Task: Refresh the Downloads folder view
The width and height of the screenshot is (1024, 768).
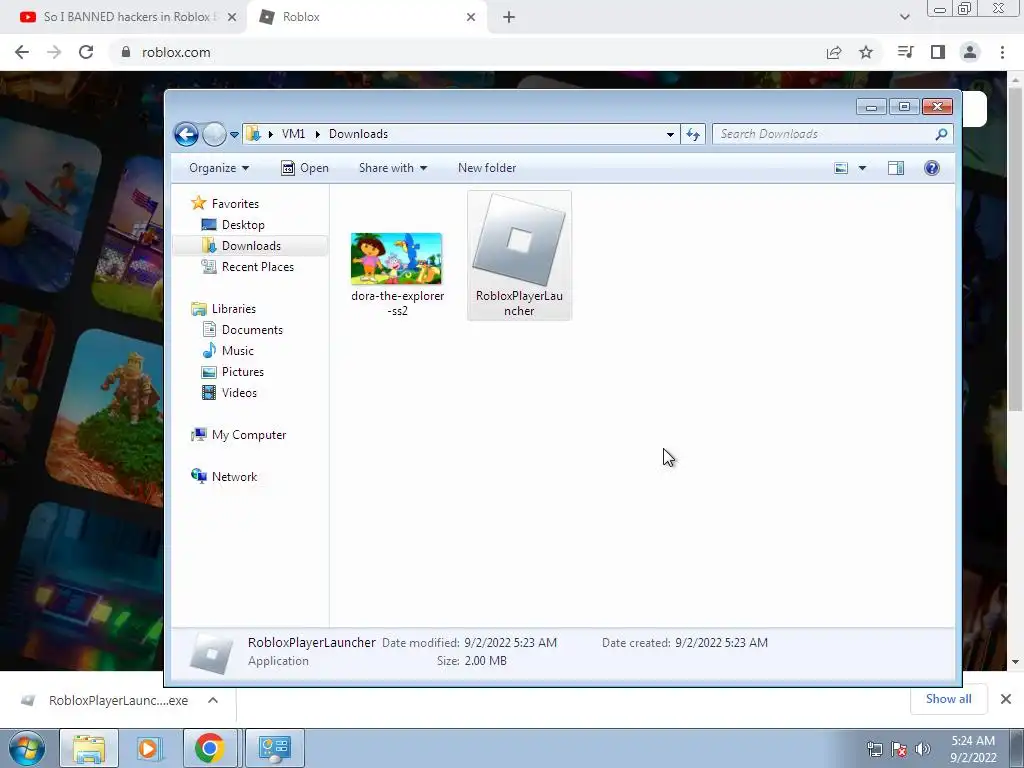Action: click(x=693, y=135)
